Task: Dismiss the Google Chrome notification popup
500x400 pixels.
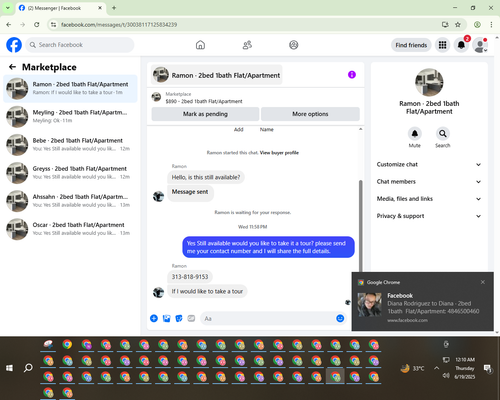Action: pyautogui.click(x=483, y=282)
